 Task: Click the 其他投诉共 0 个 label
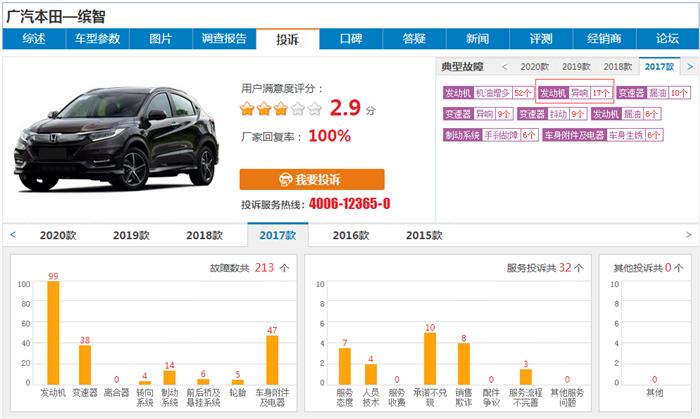click(x=648, y=268)
